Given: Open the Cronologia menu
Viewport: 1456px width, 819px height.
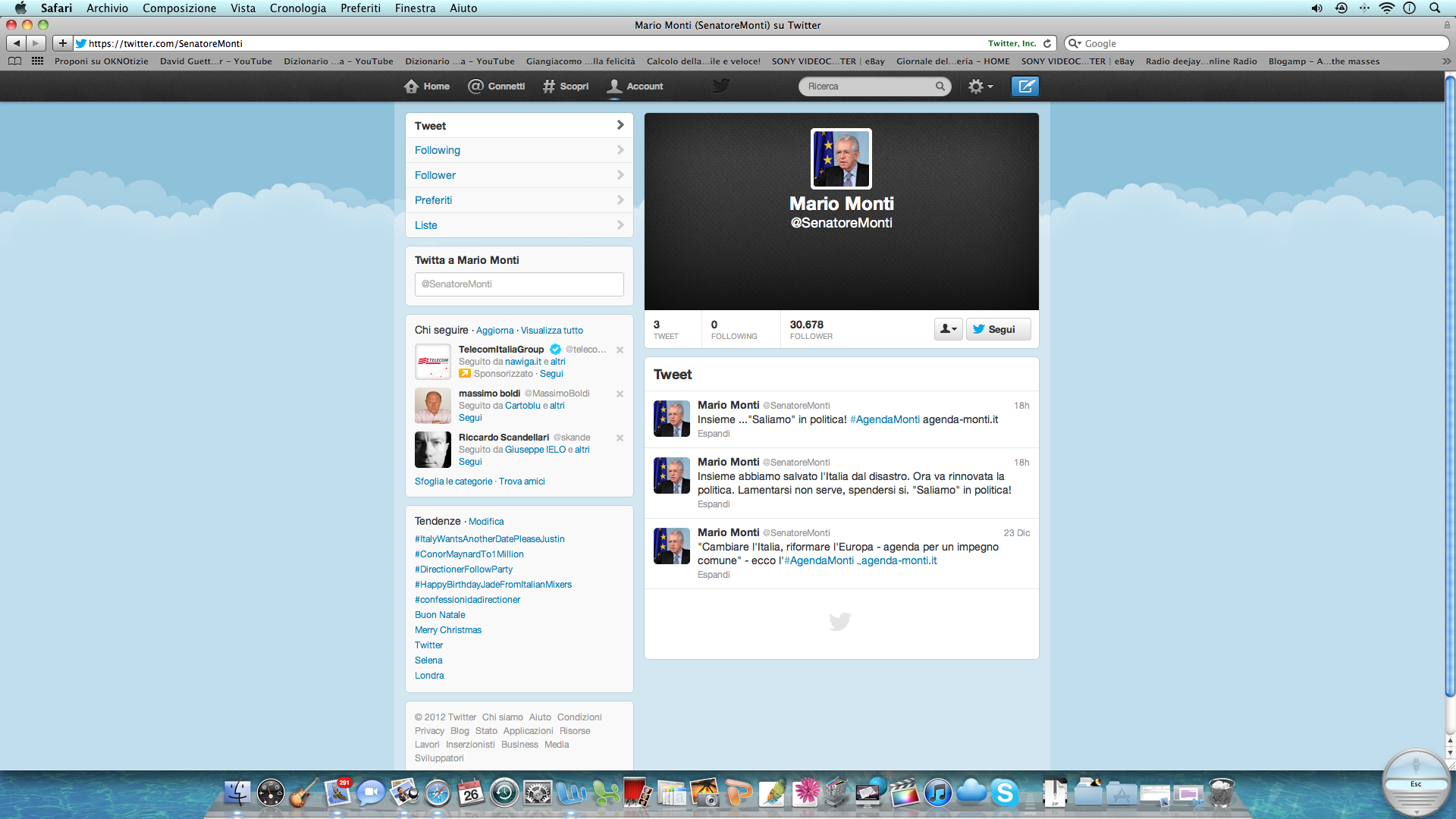Looking at the screenshot, I should click(x=298, y=8).
